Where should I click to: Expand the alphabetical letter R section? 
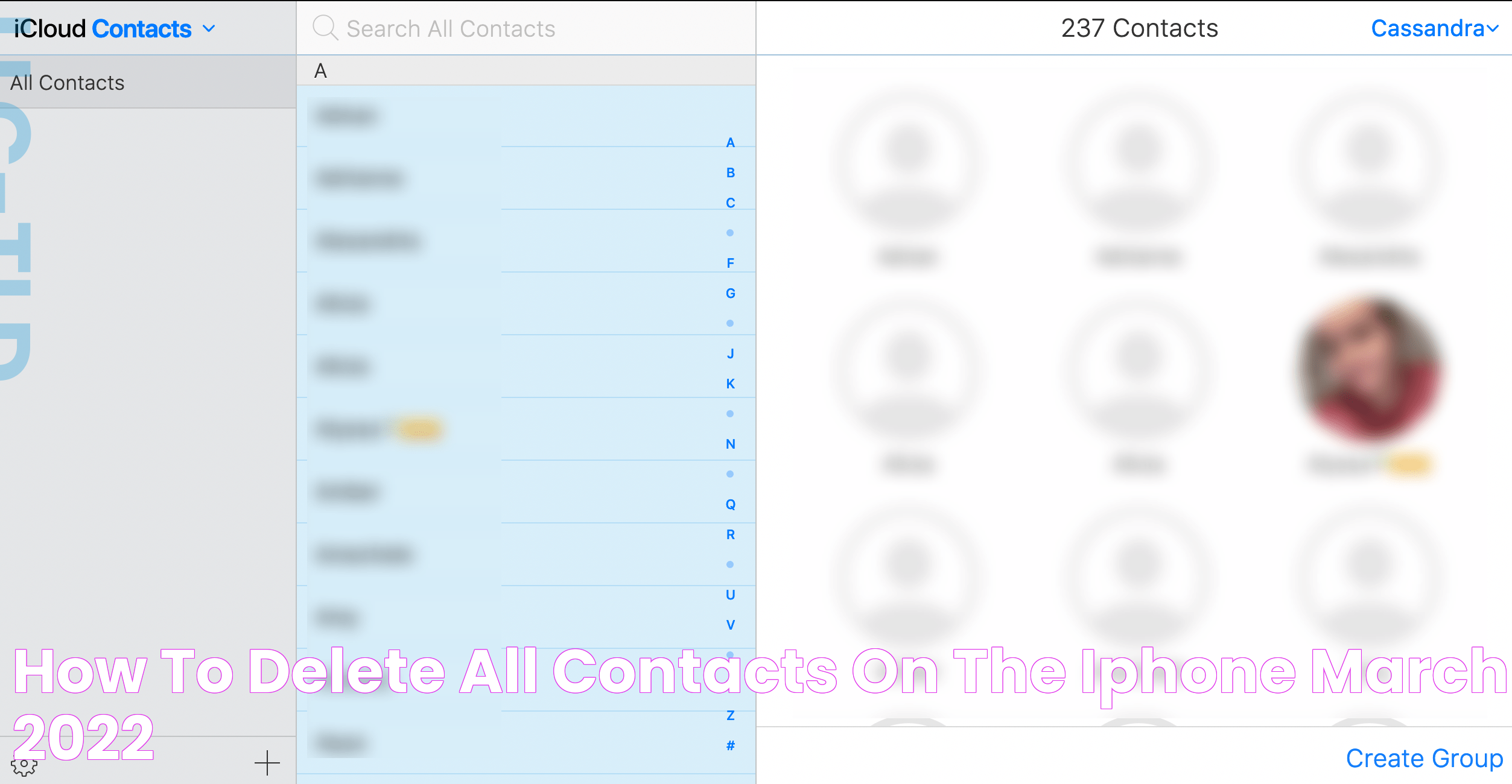pyautogui.click(x=730, y=533)
